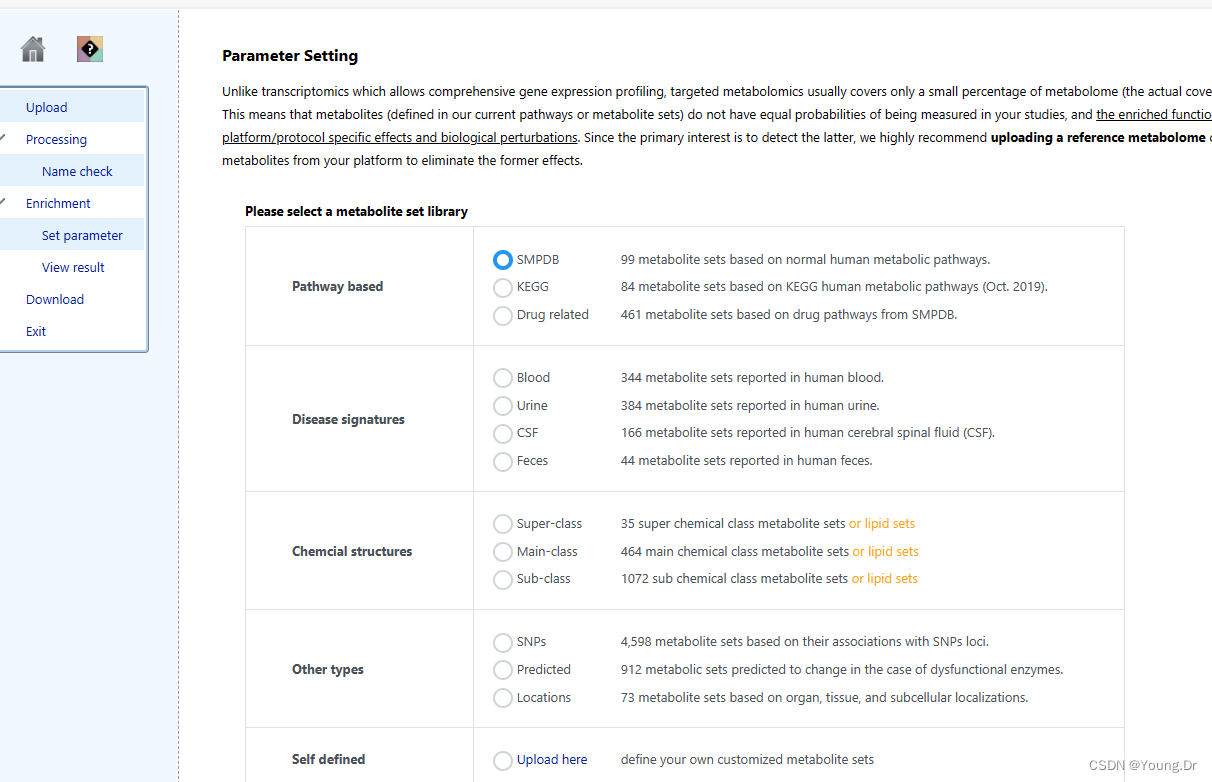
Task: Go to the home page icon
Action: coord(33,49)
